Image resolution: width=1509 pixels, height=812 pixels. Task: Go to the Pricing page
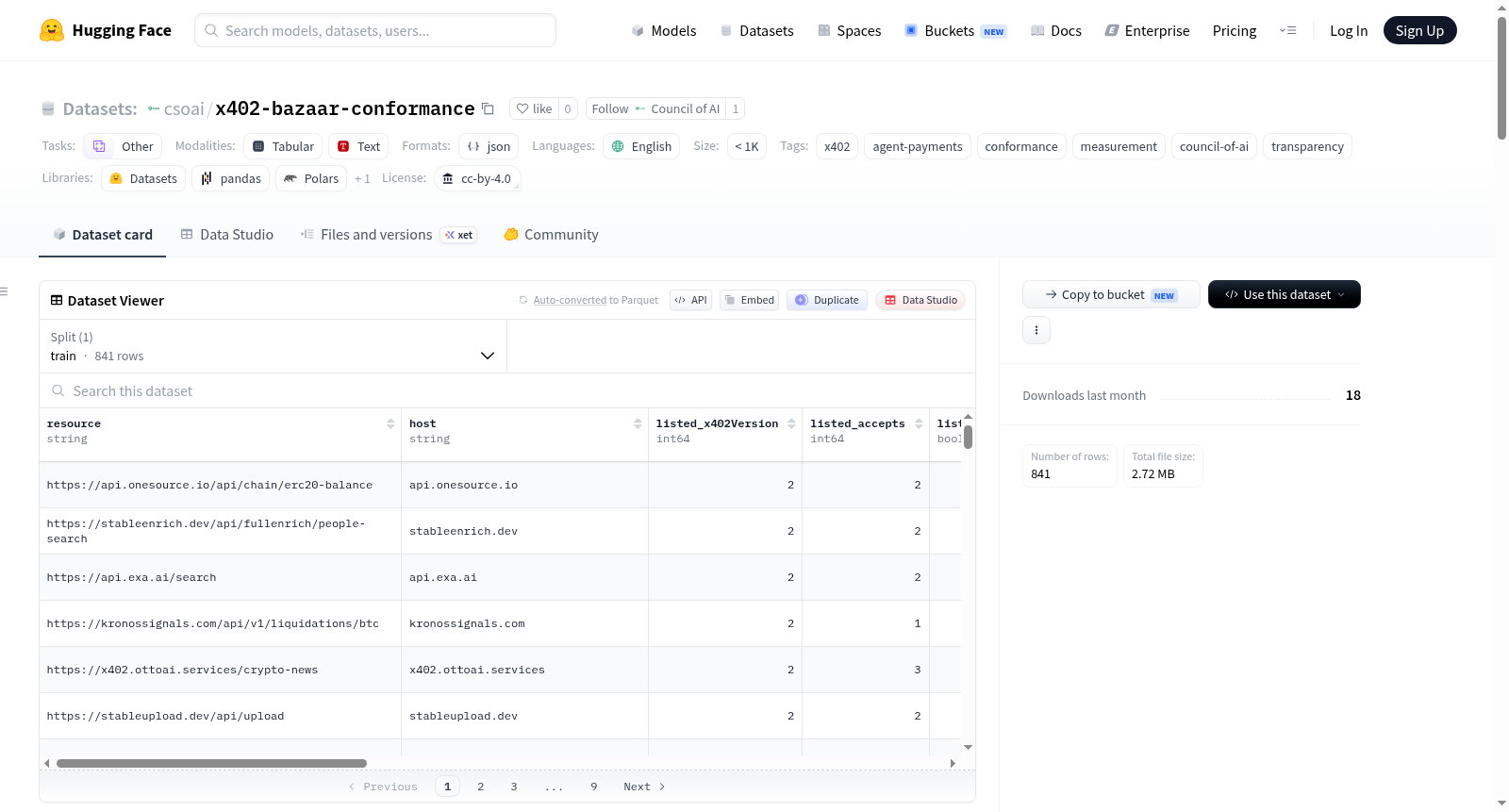(x=1235, y=30)
